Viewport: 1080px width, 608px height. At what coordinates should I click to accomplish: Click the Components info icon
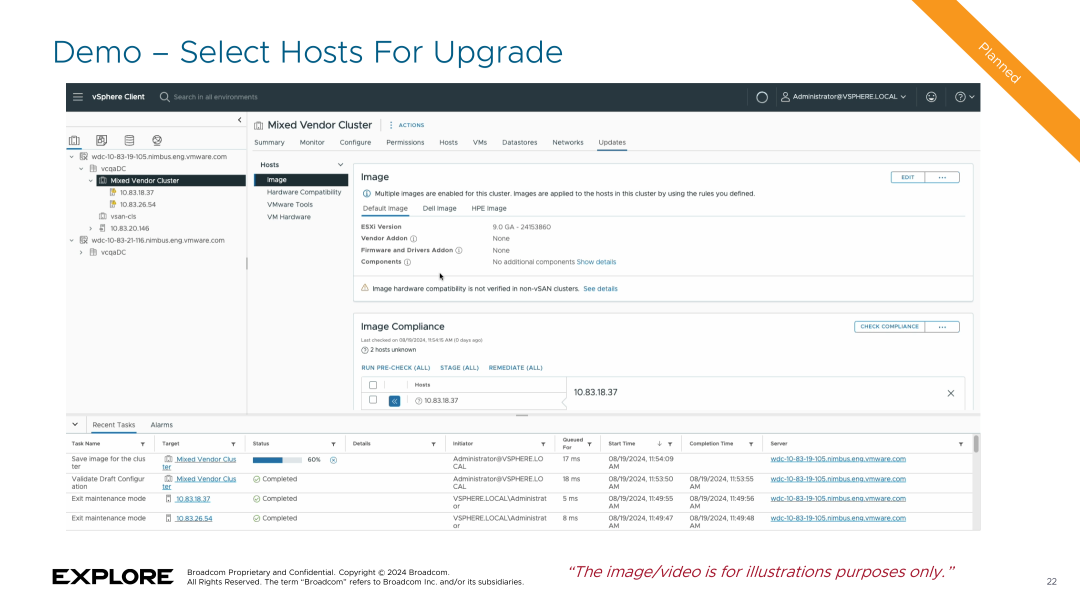coord(407,262)
